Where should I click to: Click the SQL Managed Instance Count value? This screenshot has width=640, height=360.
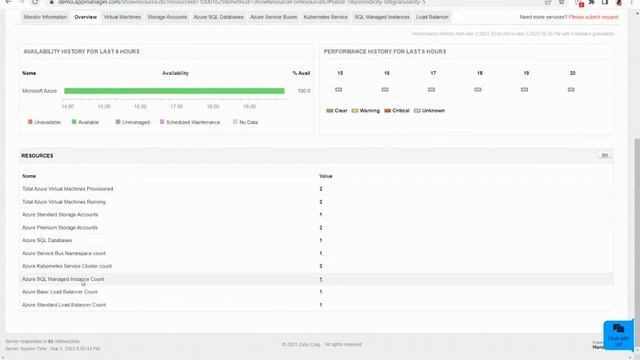tap(321, 279)
